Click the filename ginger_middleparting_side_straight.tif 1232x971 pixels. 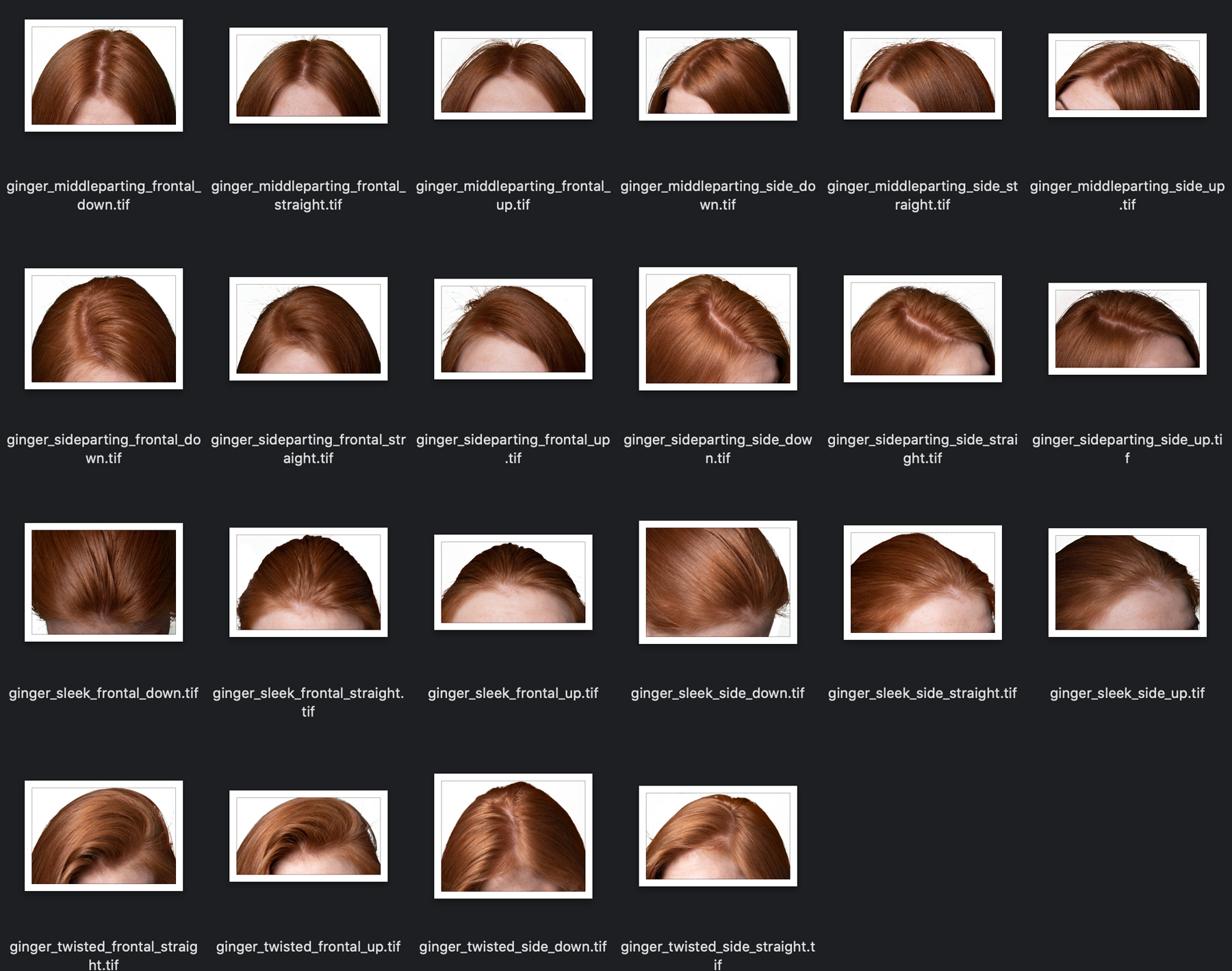(922, 195)
